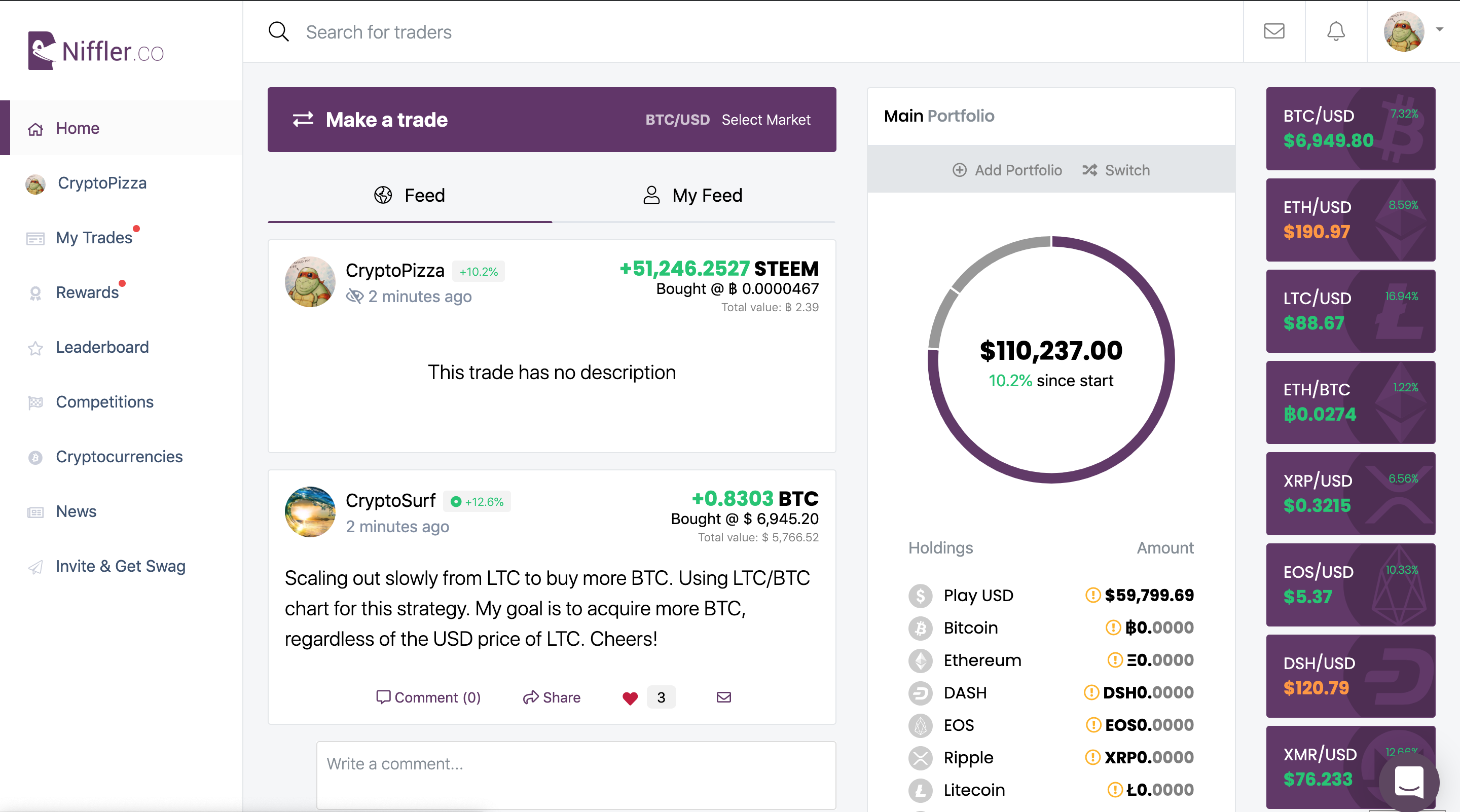Switch to the Feed tab

point(410,196)
